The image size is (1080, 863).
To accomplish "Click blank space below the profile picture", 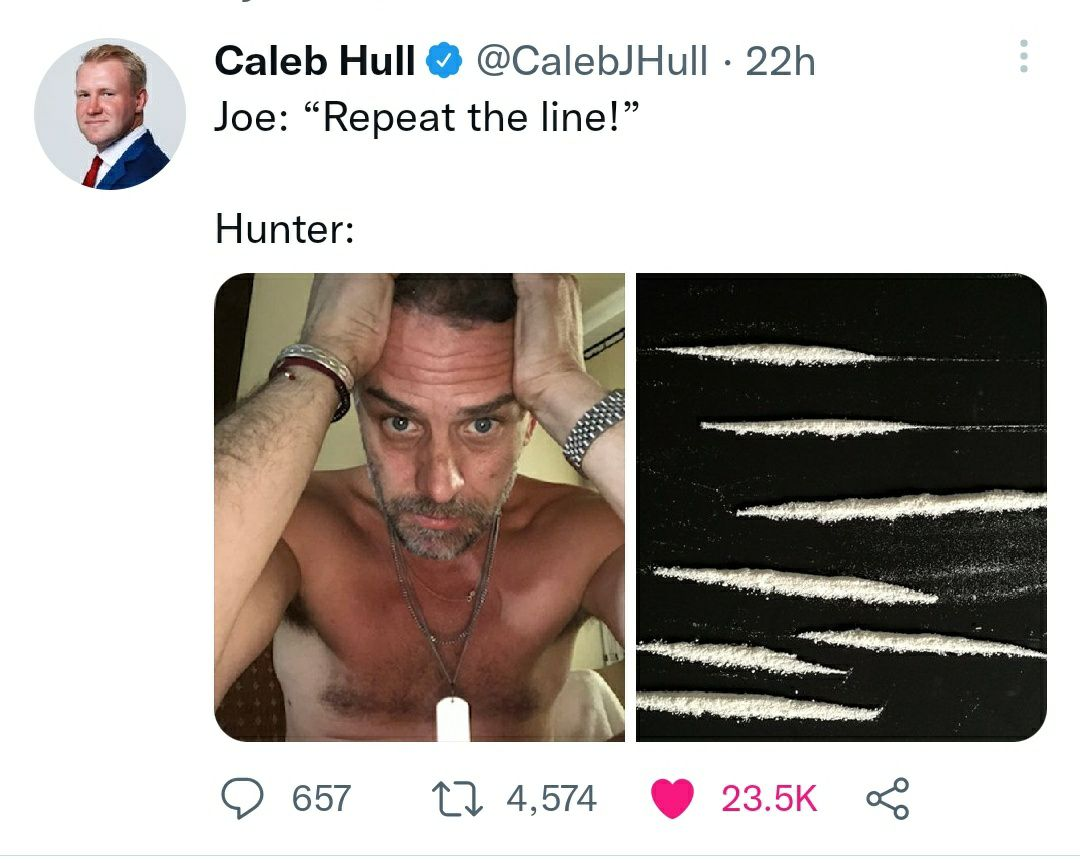I will (110, 450).
